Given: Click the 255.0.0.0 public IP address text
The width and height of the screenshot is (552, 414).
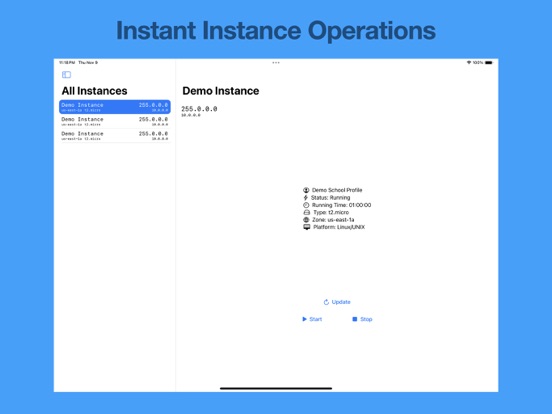Looking at the screenshot, I should pyautogui.click(x=199, y=109).
